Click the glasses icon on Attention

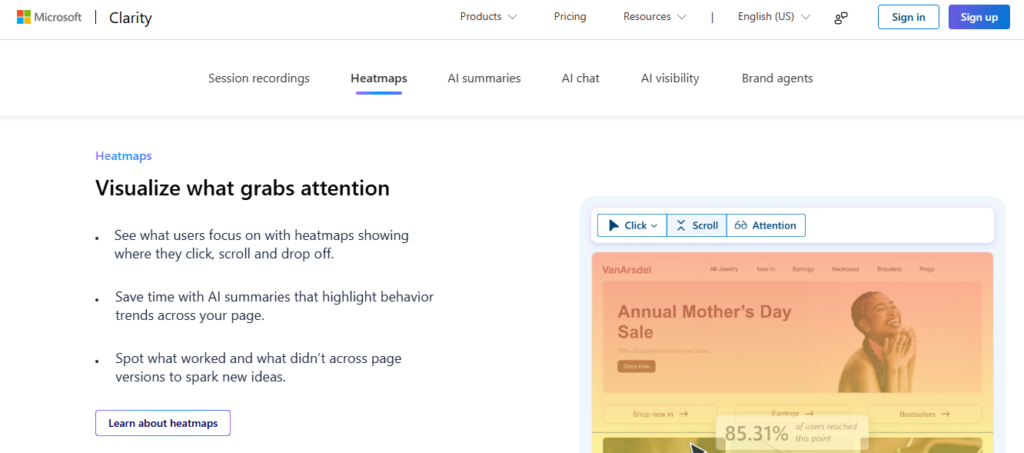pos(741,225)
